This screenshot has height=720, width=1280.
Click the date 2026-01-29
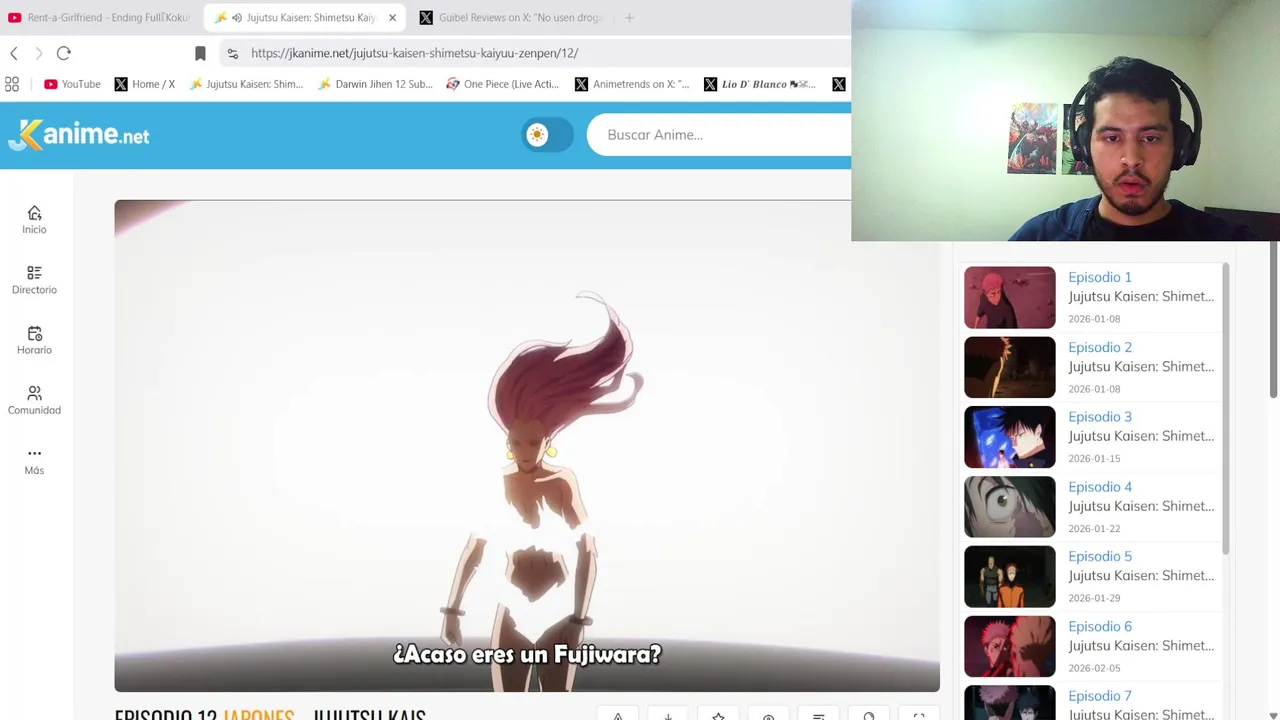(x=1094, y=598)
